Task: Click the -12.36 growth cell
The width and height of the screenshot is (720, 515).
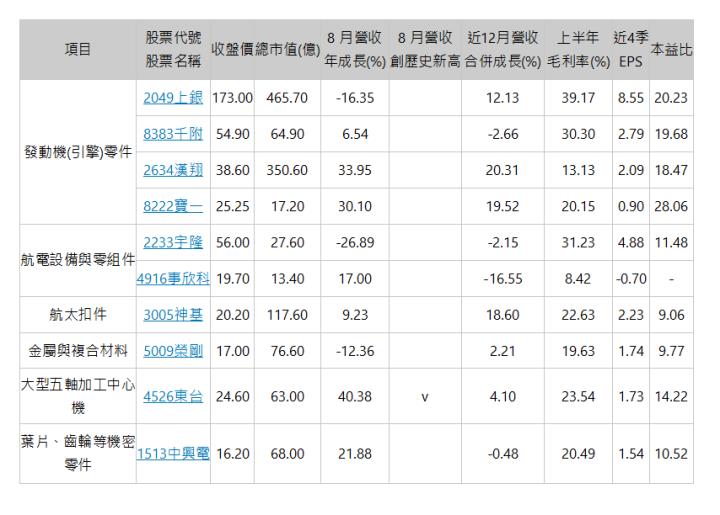Action: (x=355, y=351)
